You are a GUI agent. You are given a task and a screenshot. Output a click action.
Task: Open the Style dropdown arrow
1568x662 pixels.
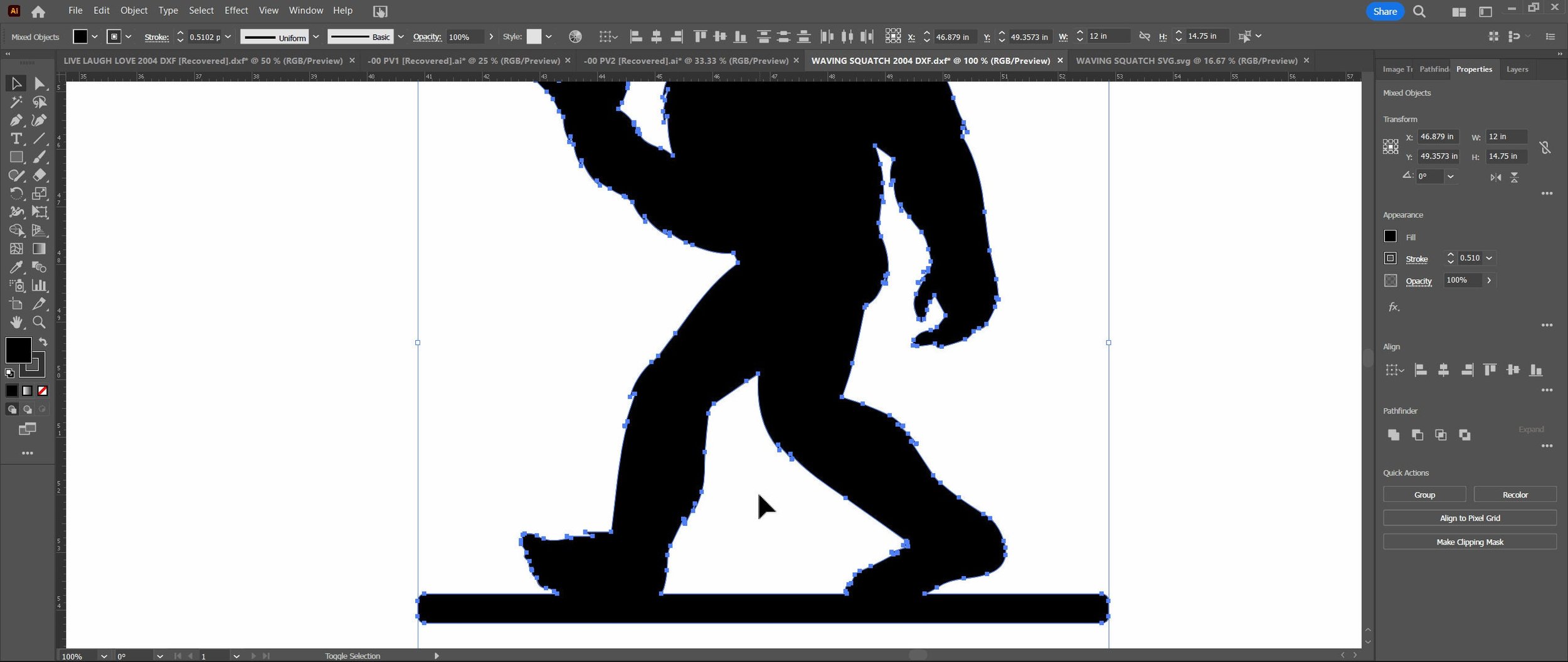tap(549, 37)
